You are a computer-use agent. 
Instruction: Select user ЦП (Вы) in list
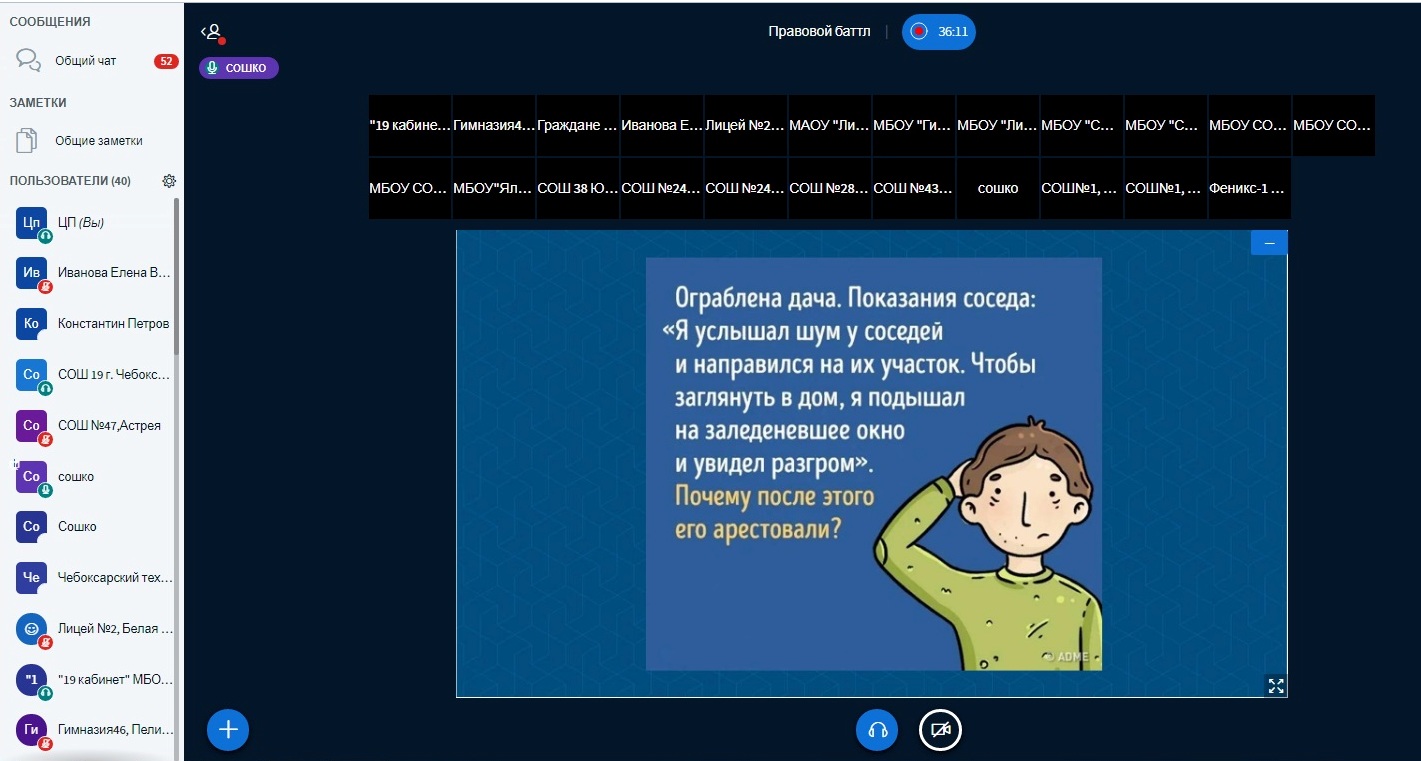pyautogui.click(x=92, y=222)
